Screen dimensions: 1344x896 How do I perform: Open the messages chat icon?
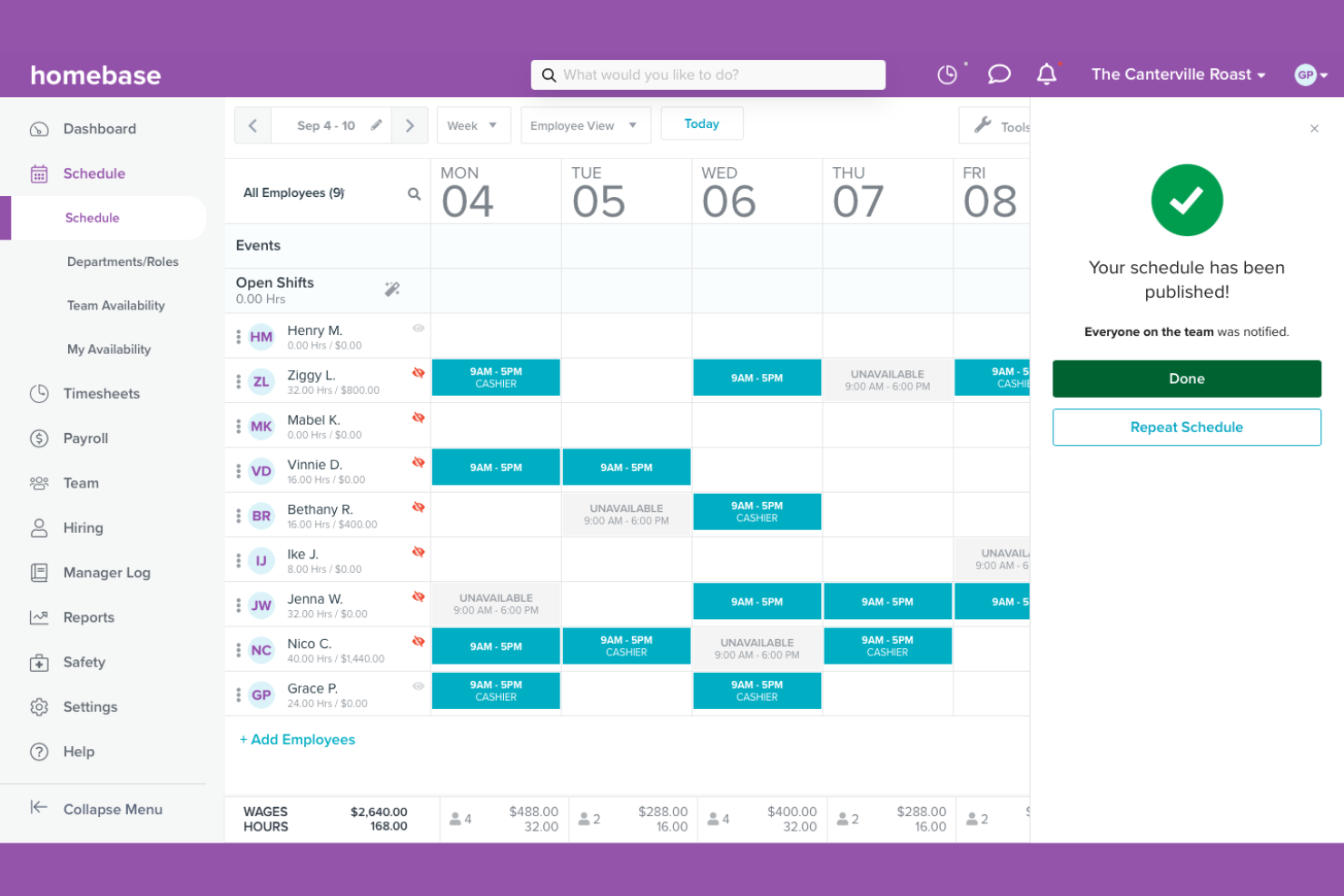click(x=999, y=74)
